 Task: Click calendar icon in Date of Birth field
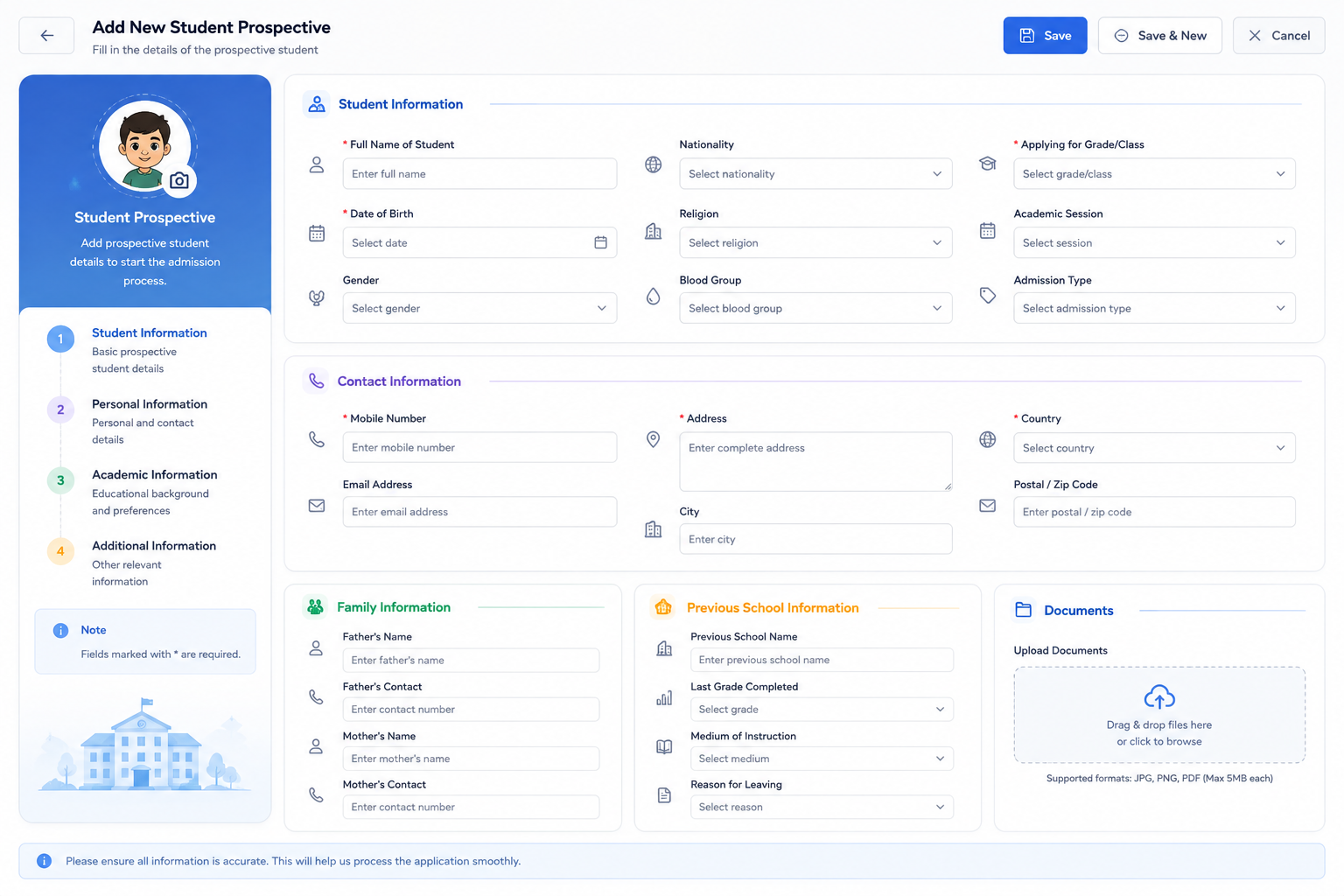click(600, 242)
